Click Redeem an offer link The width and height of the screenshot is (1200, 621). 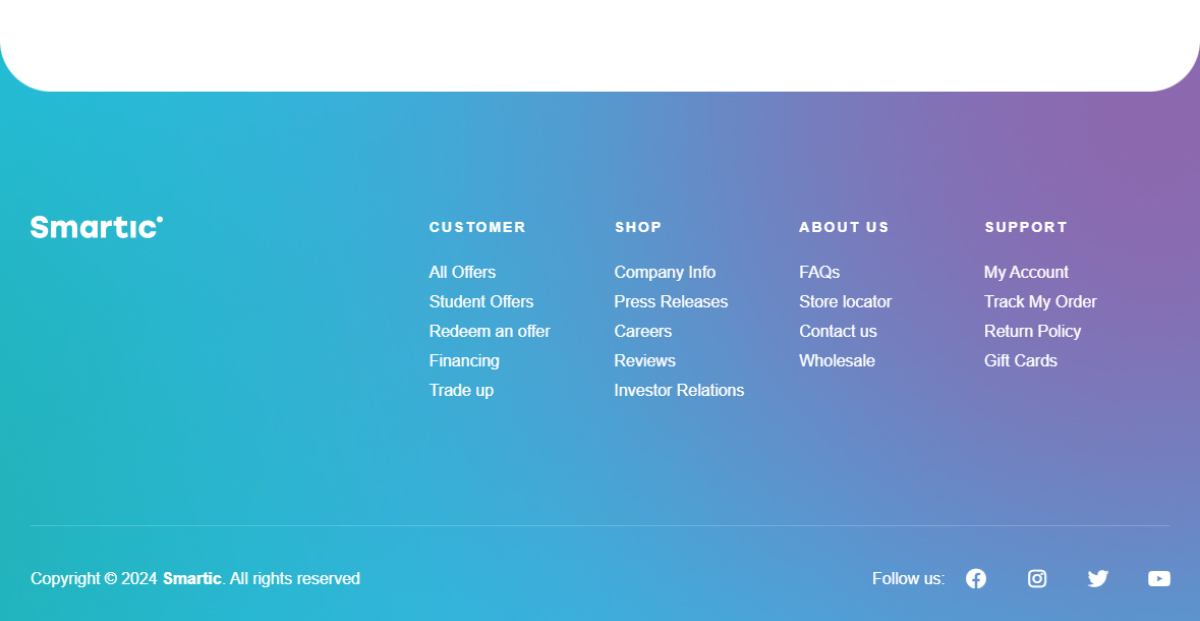tap(489, 331)
